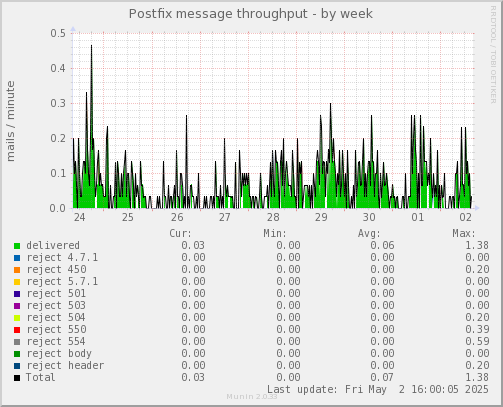503x407 pixels.
Task: Click the 'reject 504' legend label
Action: coord(56,317)
